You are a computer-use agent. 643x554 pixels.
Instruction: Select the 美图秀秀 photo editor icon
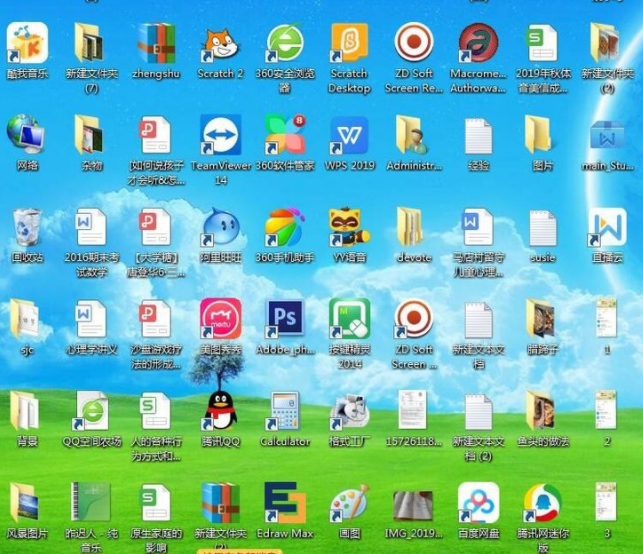tap(220, 320)
